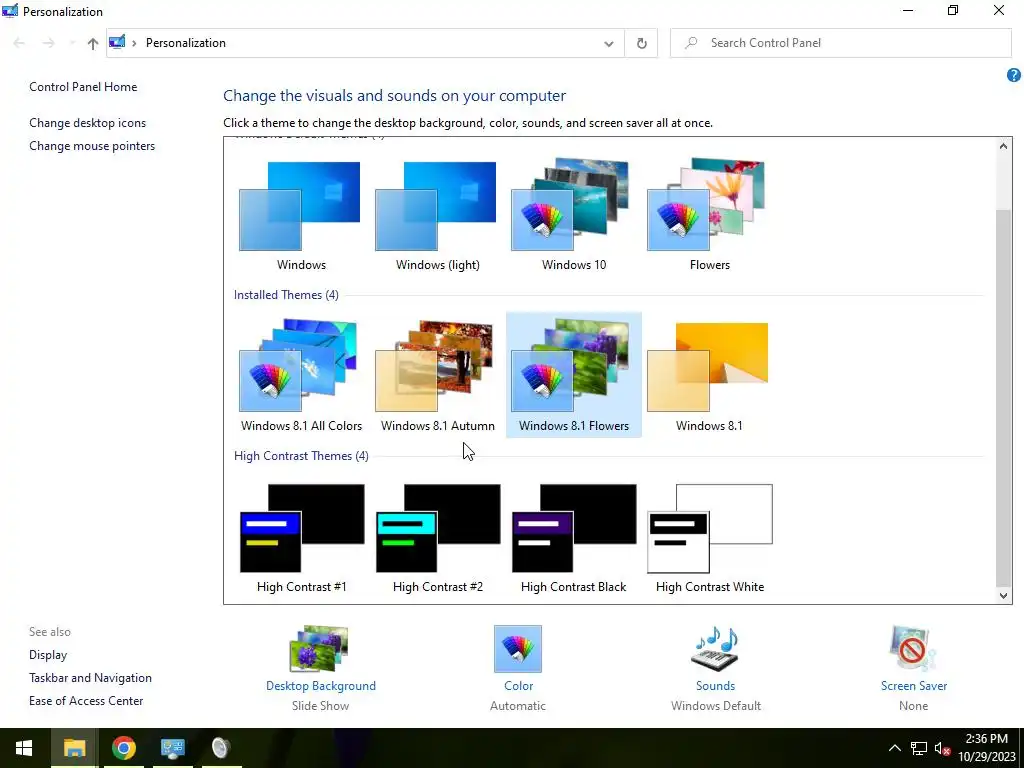The height and width of the screenshot is (768, 1024).
Task: Go to Control Panel Home
Action: pos(83,87)
